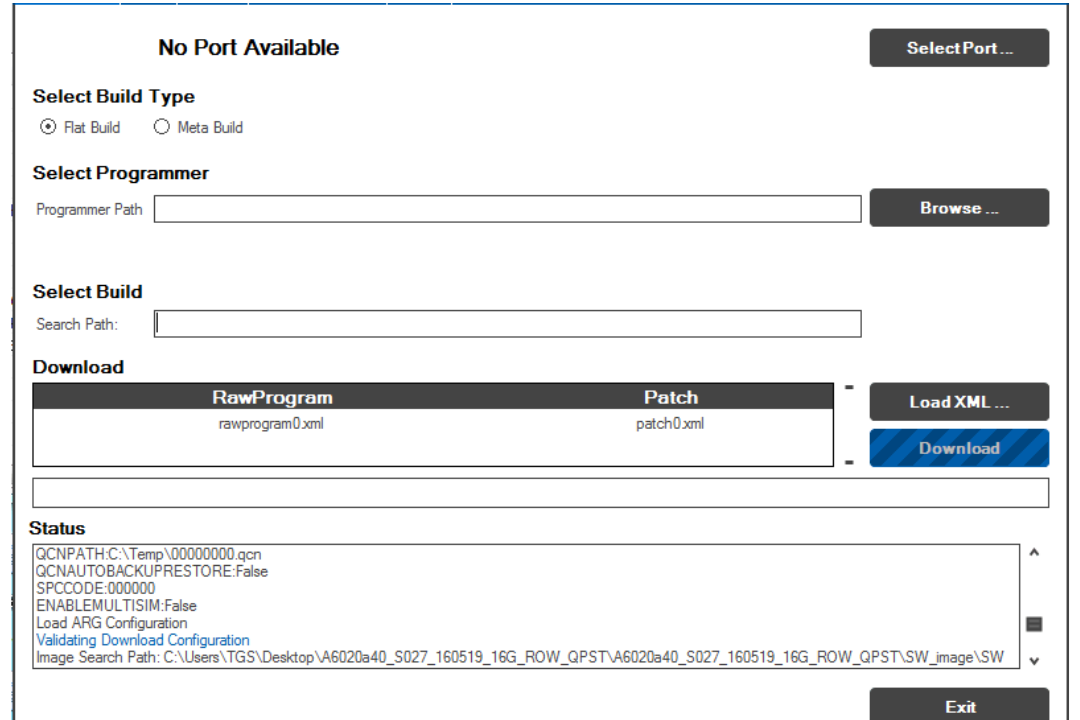Click the Image Search Path status line

pyautogui.click(x=520, y=657)
